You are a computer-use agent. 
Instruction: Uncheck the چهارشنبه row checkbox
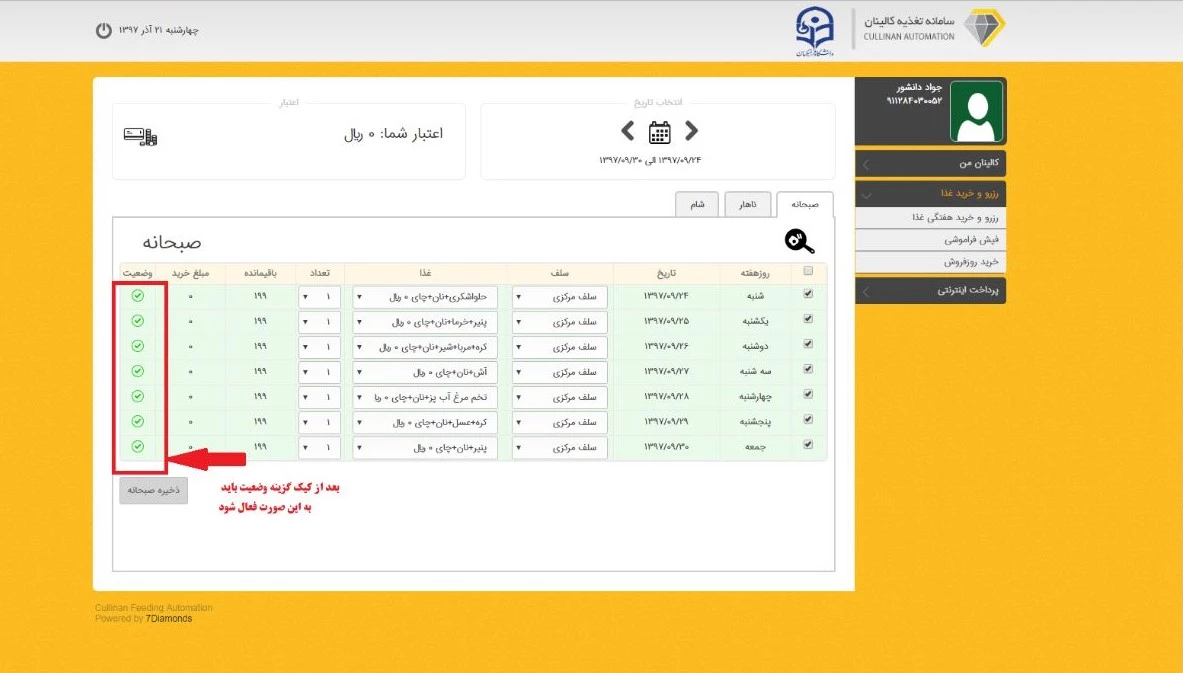pyautogui.click(x=808, y=395)
